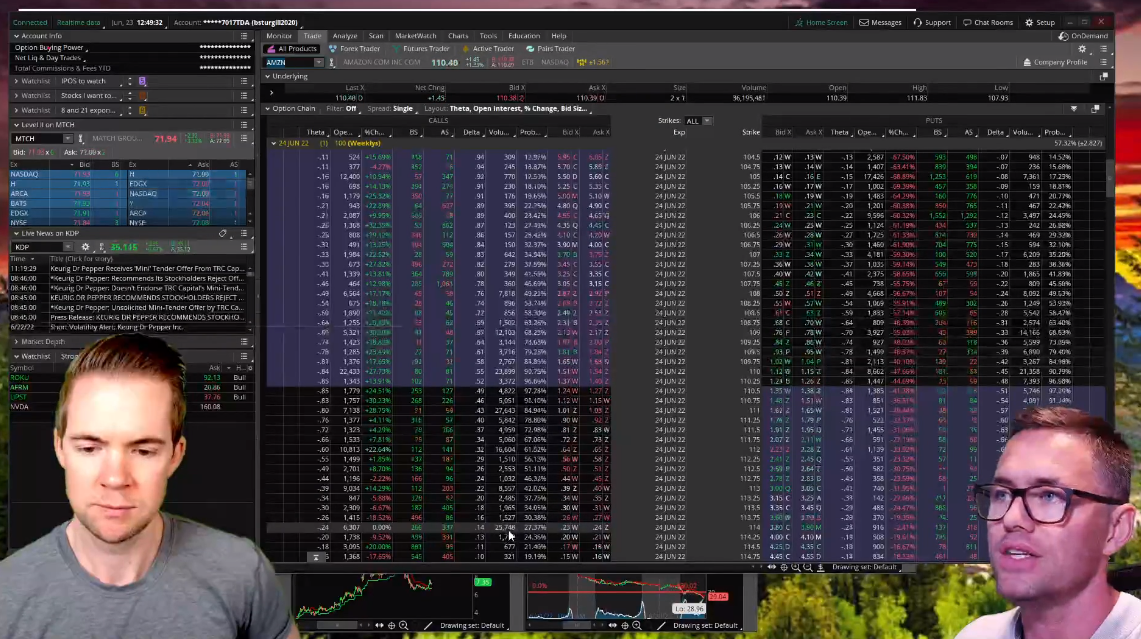Switch to the Scan tab
The image size is (1141, 639).
point(376,36)
